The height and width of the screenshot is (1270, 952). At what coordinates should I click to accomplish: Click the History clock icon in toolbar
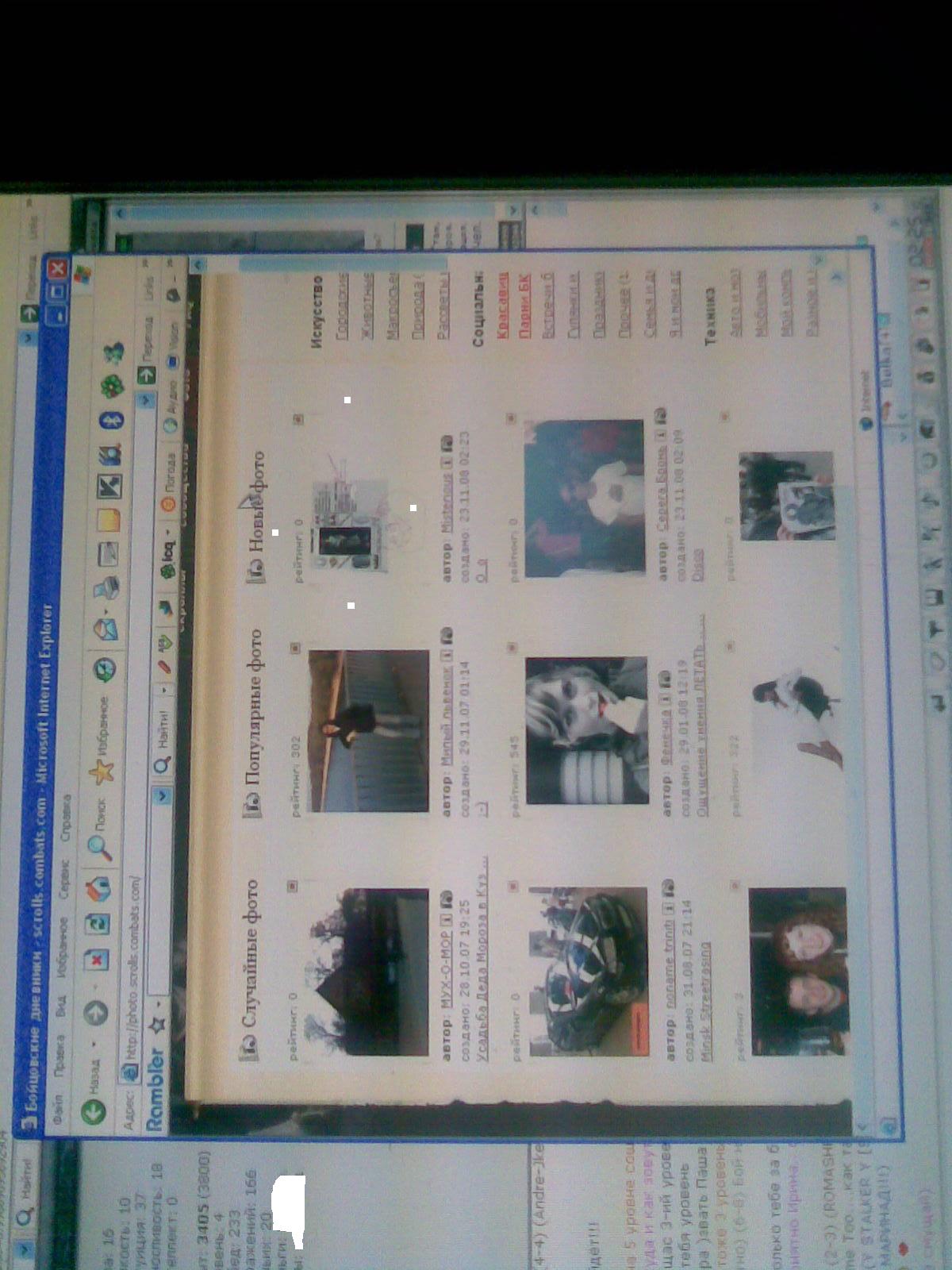pos(105,669)
